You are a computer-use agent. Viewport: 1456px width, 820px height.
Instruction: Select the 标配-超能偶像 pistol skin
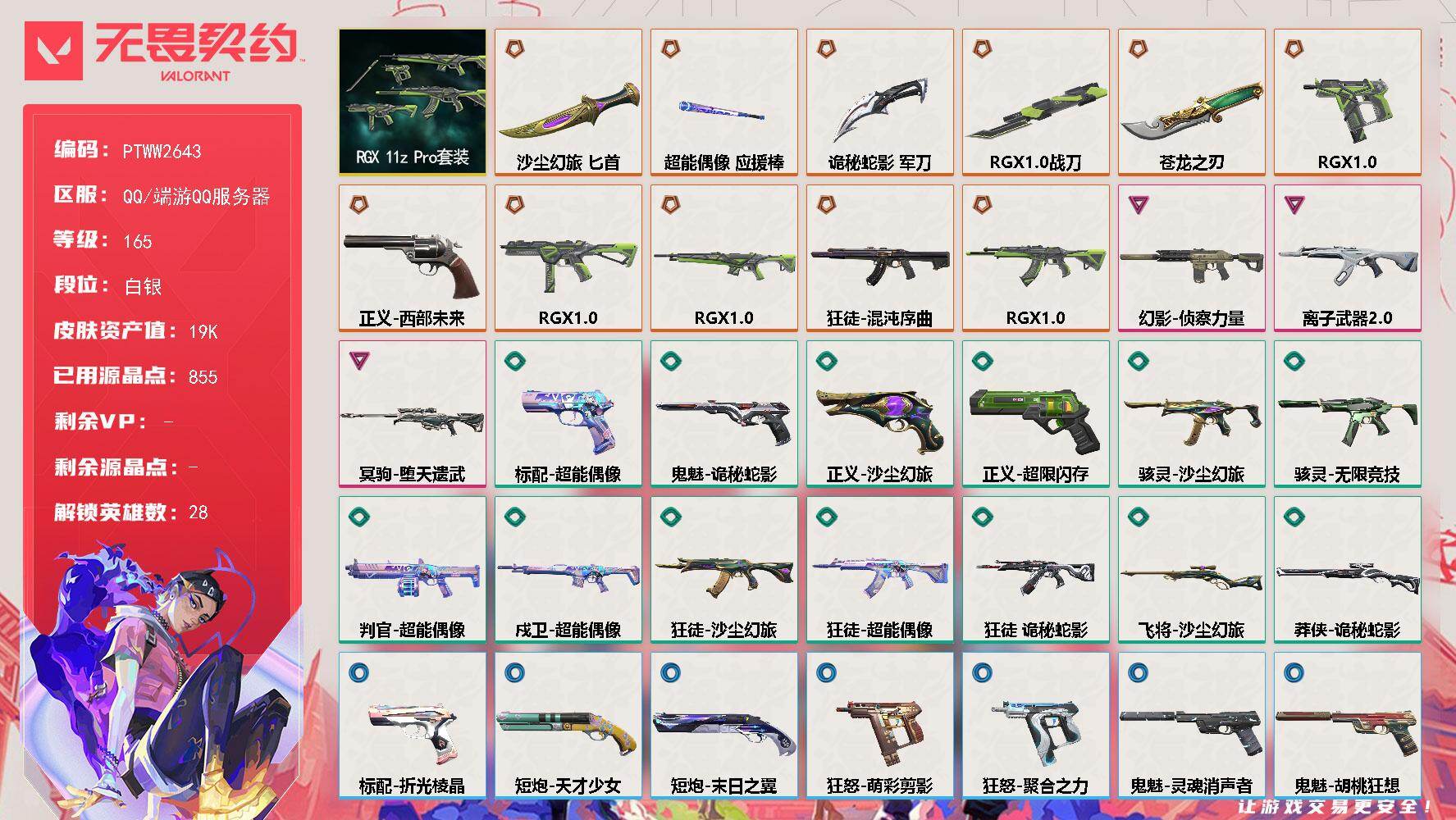tap(568, 413)
